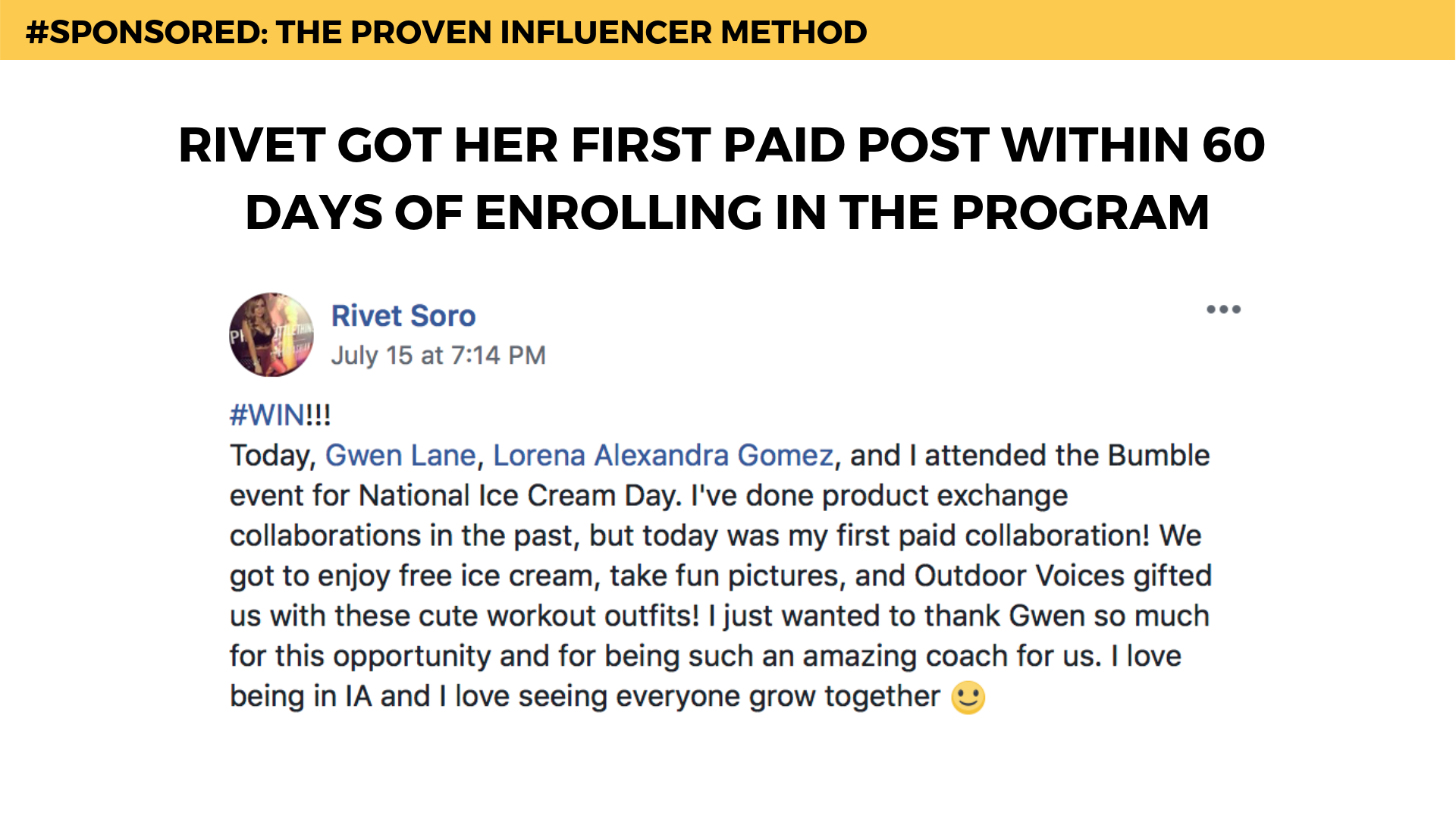The image size is (1456, 819).
Task: Click the smiley face emoji
Action: [968, 698]
